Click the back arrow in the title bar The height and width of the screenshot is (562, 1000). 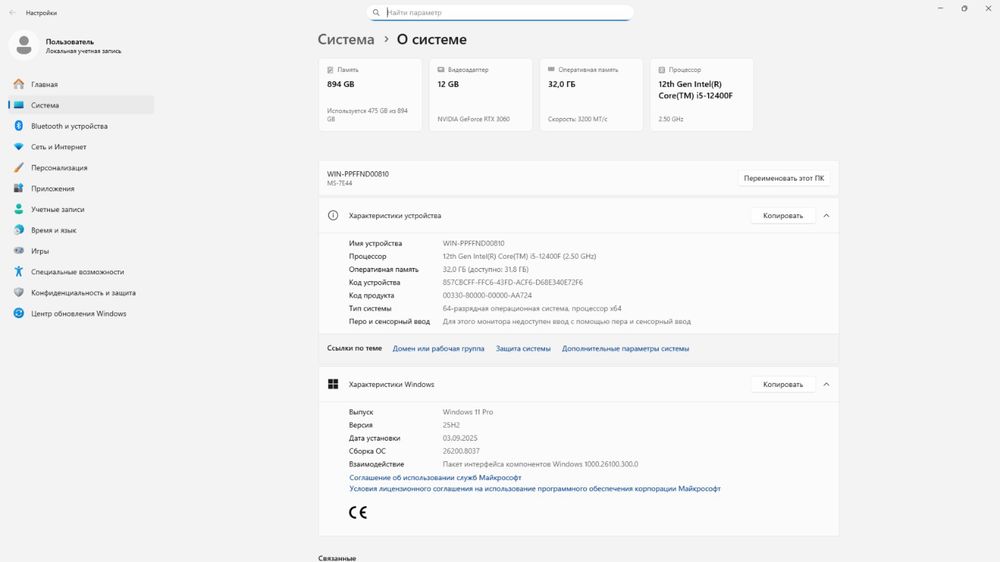12,13
